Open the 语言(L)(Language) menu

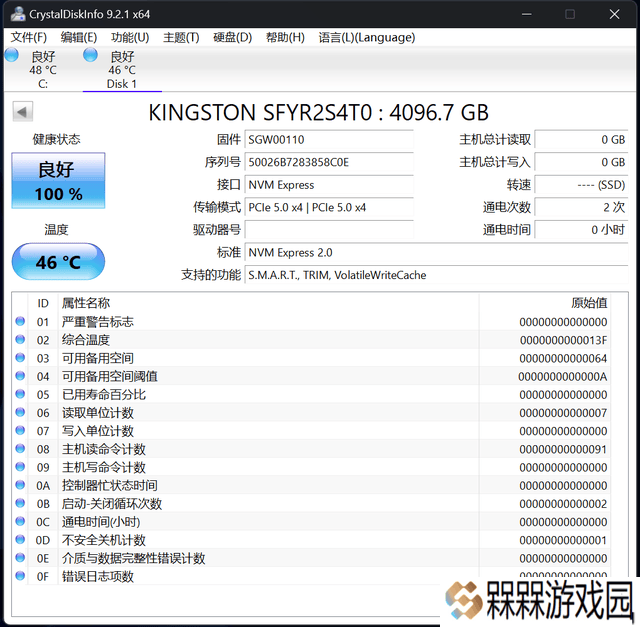[367, 38]
